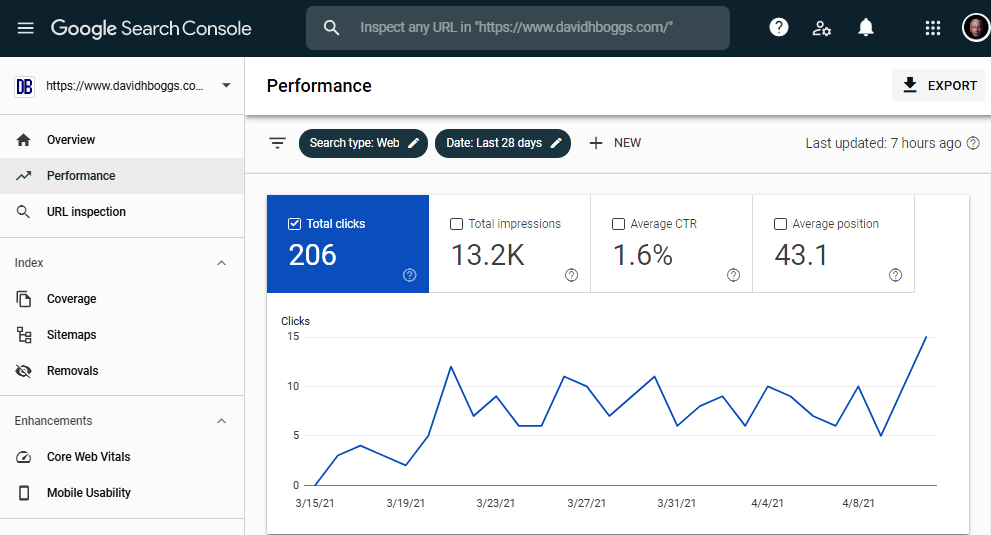Click the Help question mark icon
The width and height of the screenshot is (991, 535).
pos(779,28)
